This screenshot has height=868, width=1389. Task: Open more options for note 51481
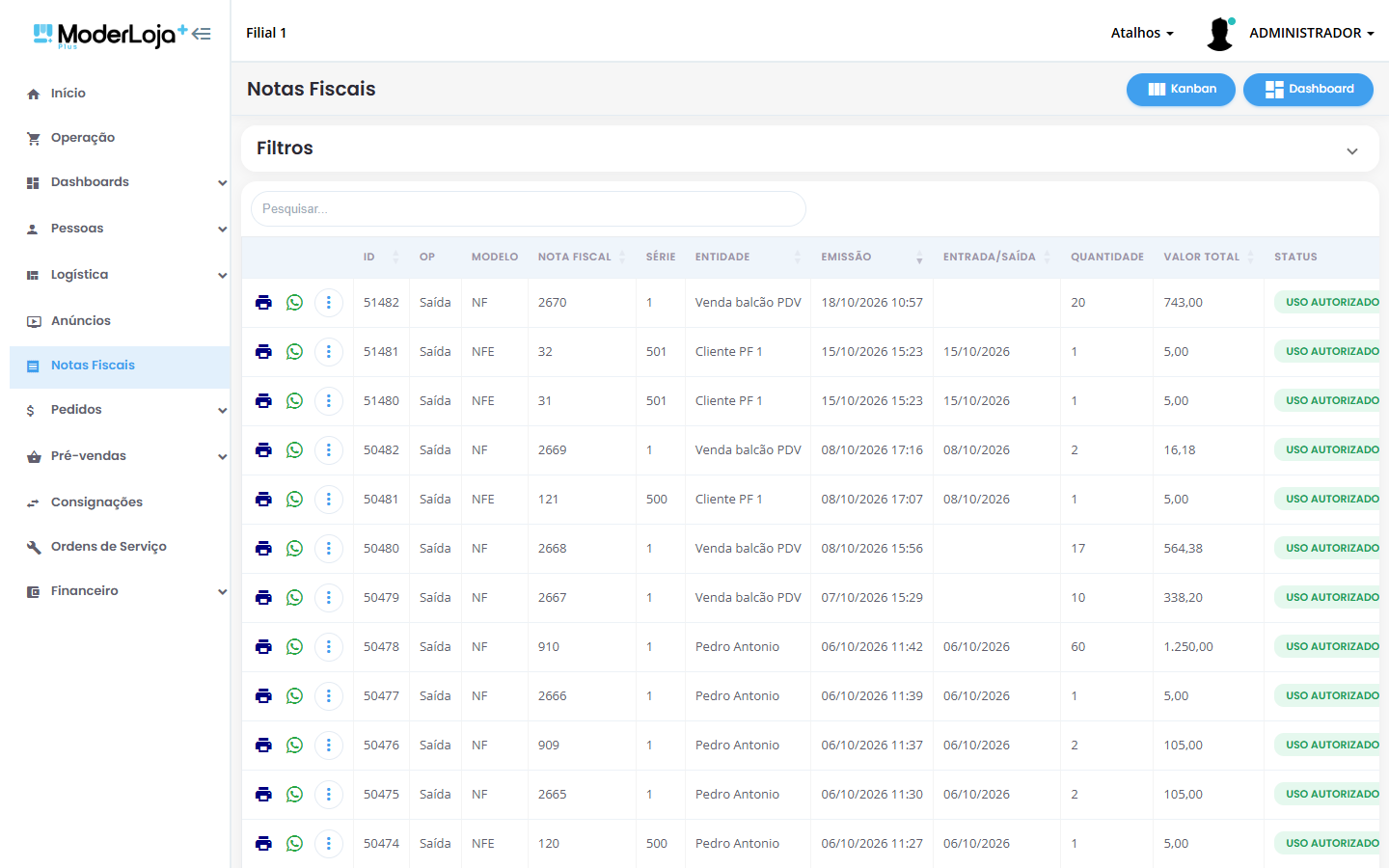coord(329,352)
